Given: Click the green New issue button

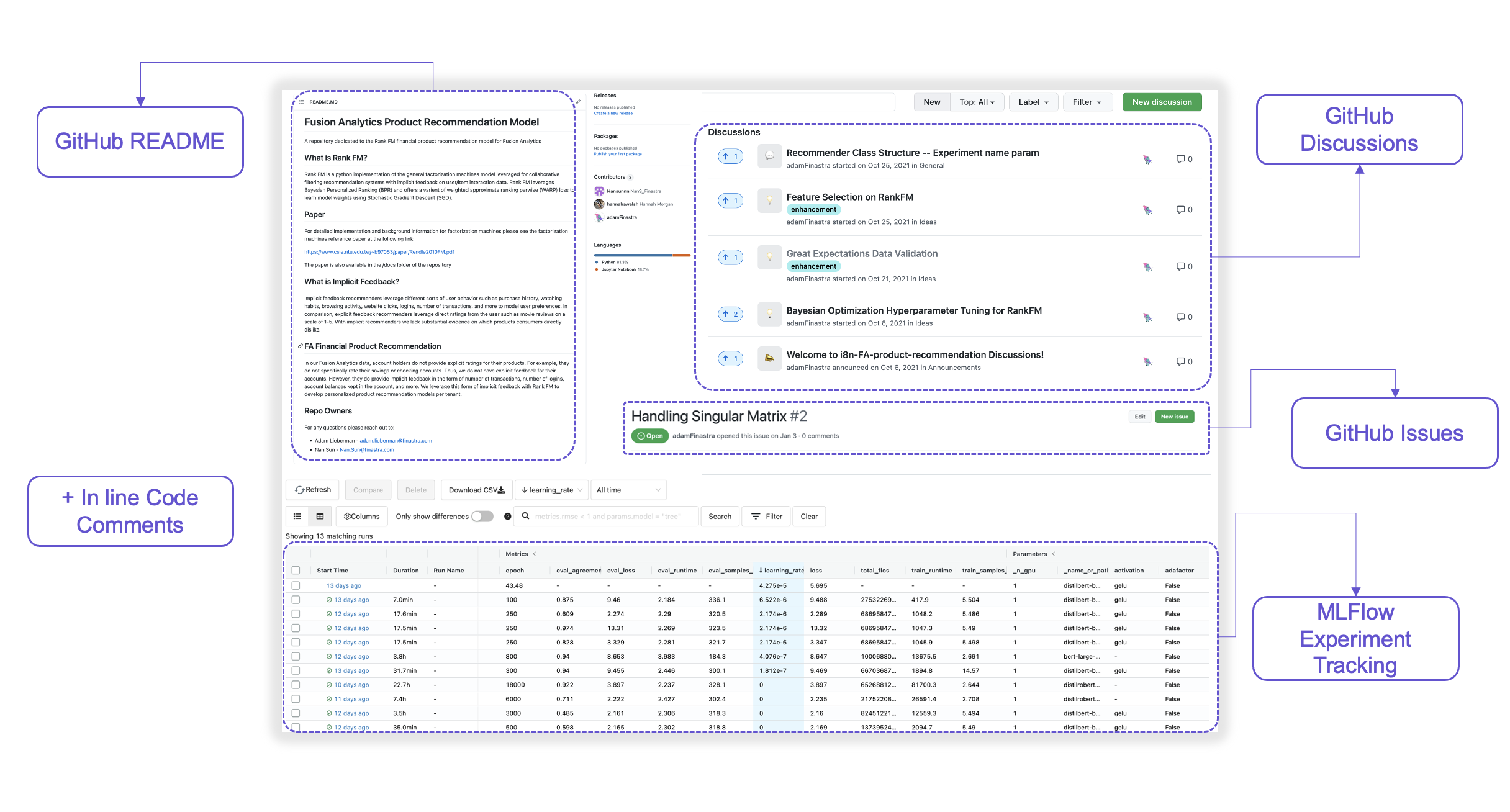Looking at the screenshot, I should tap(1174, 417).
